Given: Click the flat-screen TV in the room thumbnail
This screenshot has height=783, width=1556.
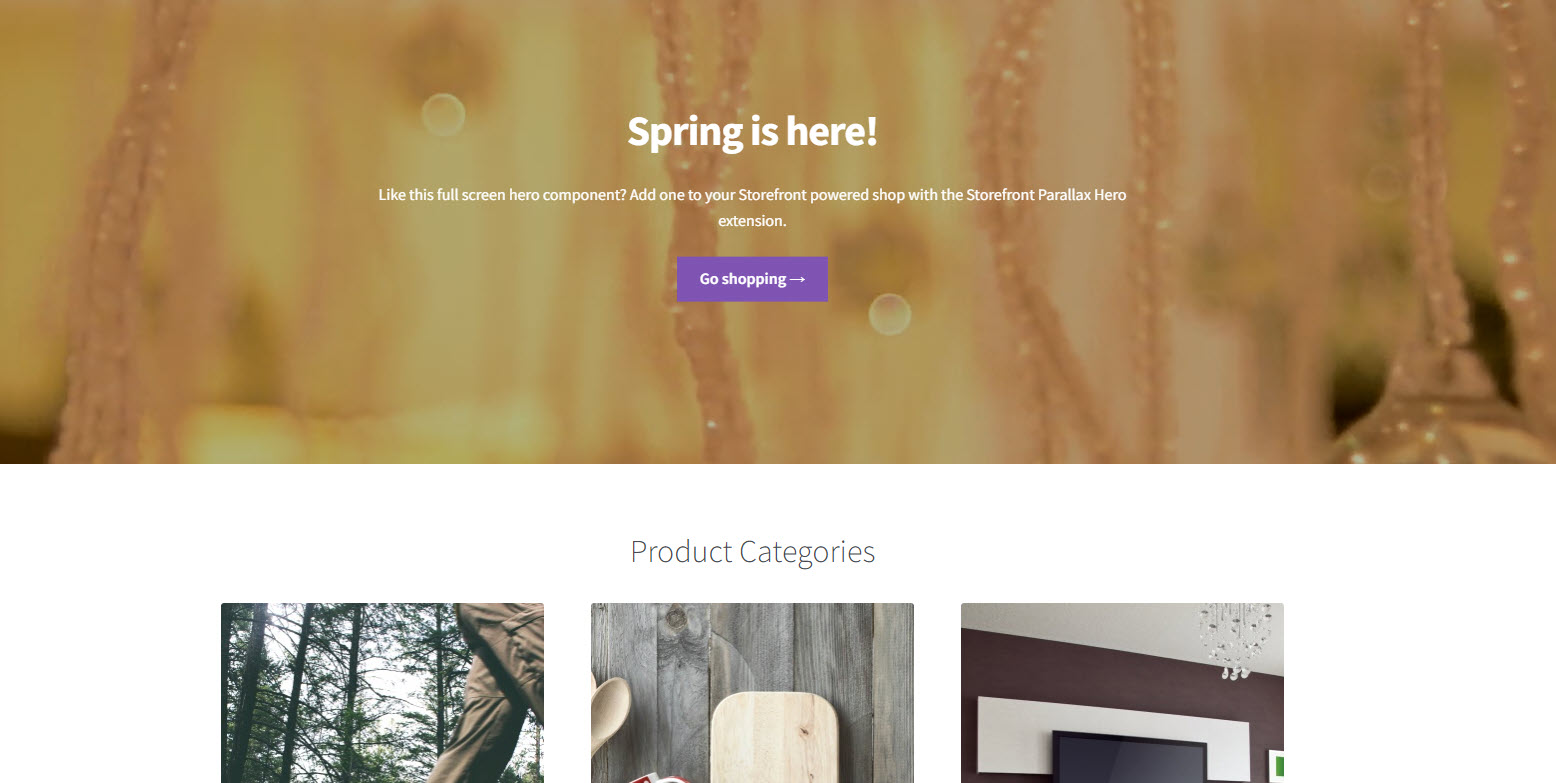Looking at the screenshot, I should point(1128,757).
